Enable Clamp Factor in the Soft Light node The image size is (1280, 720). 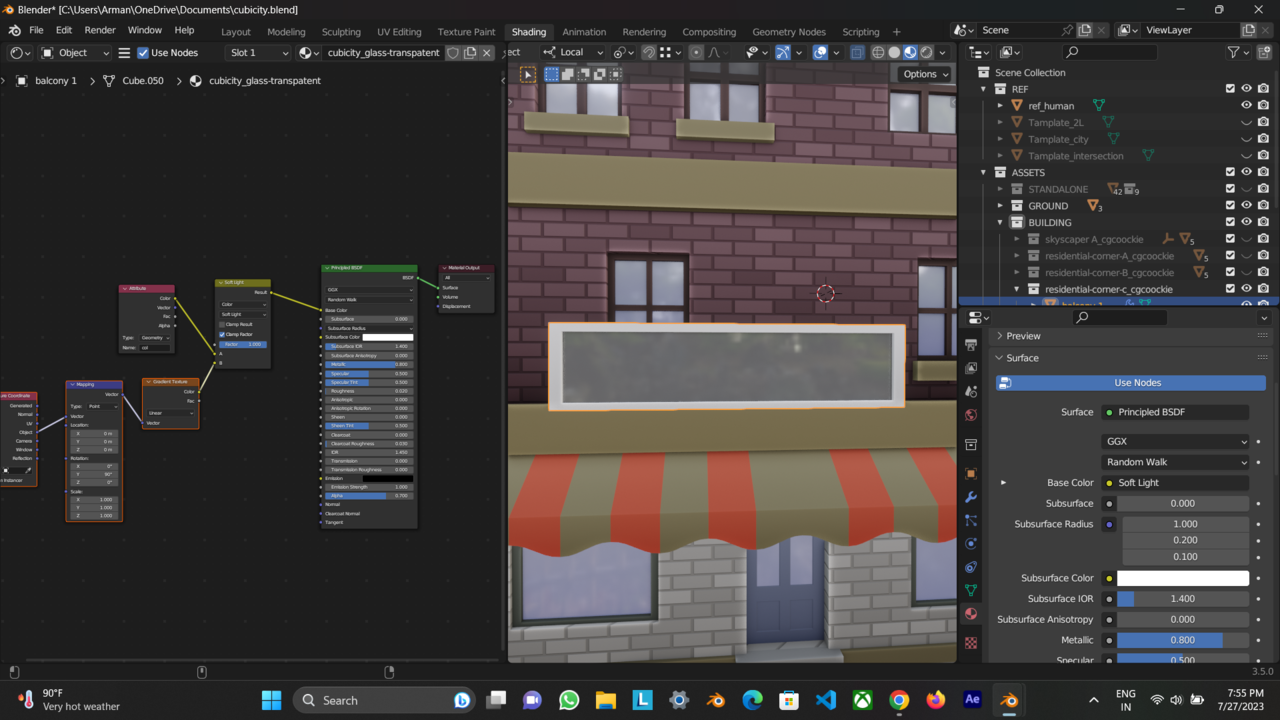coord(224,334)
